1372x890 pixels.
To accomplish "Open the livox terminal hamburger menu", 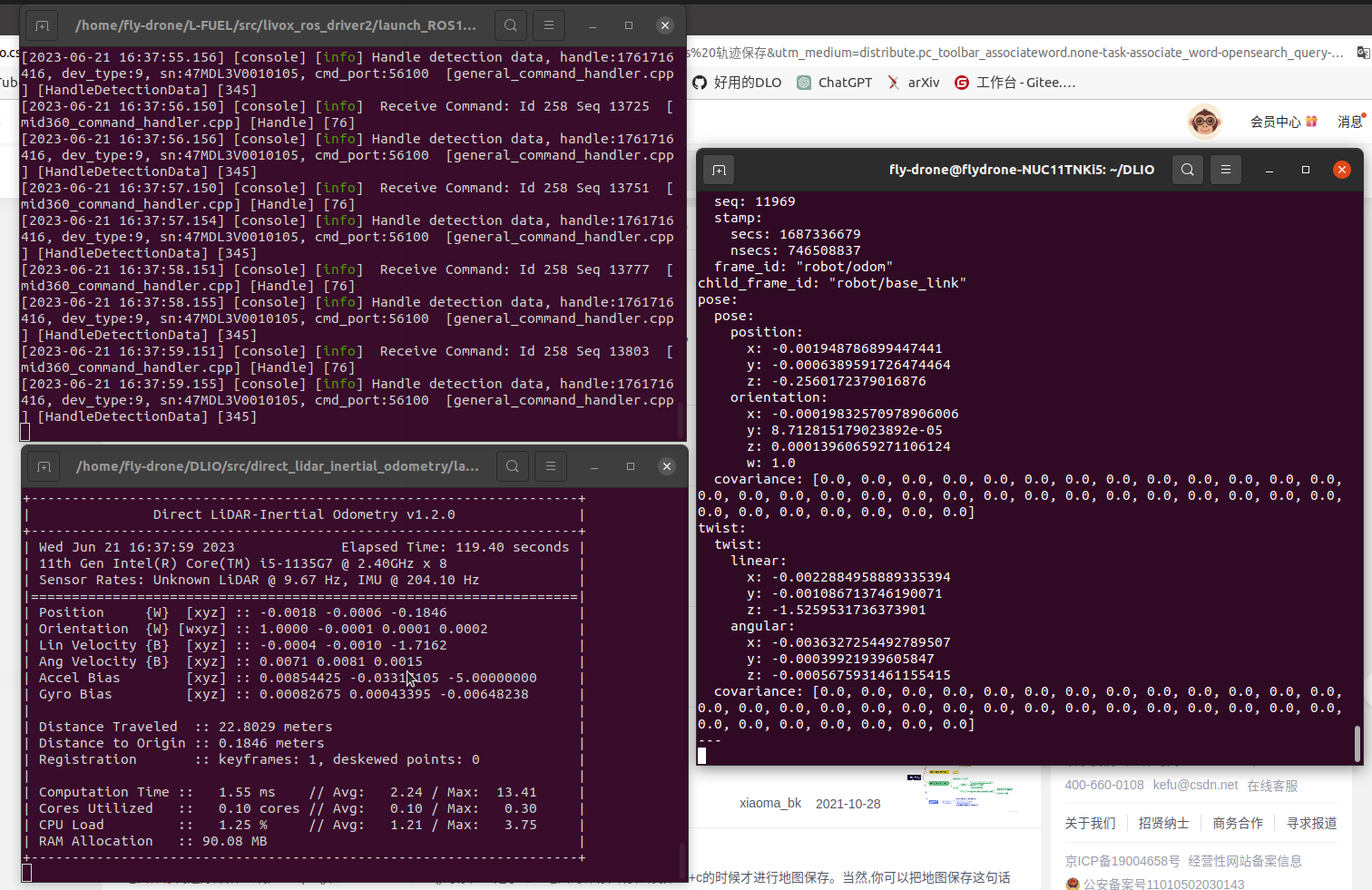I will coord(548,24).
